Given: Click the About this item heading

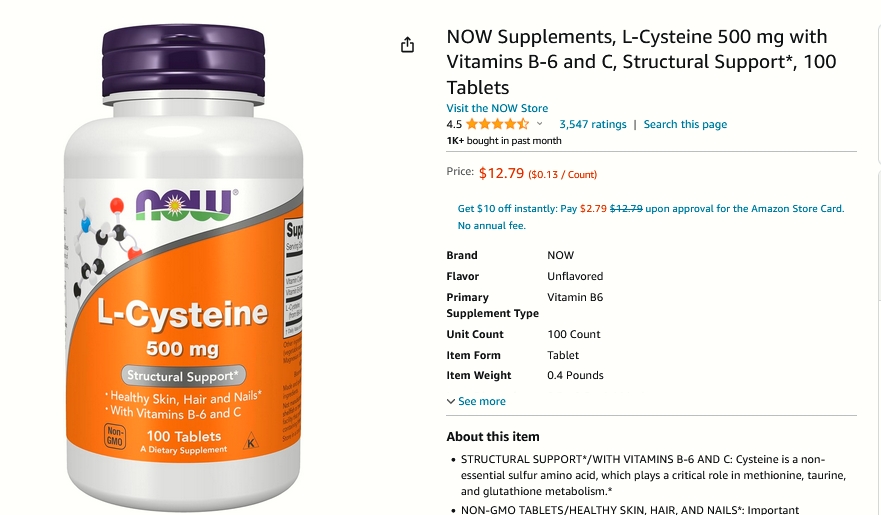Looking at the screenshot, I should click(x=493, y=436).
